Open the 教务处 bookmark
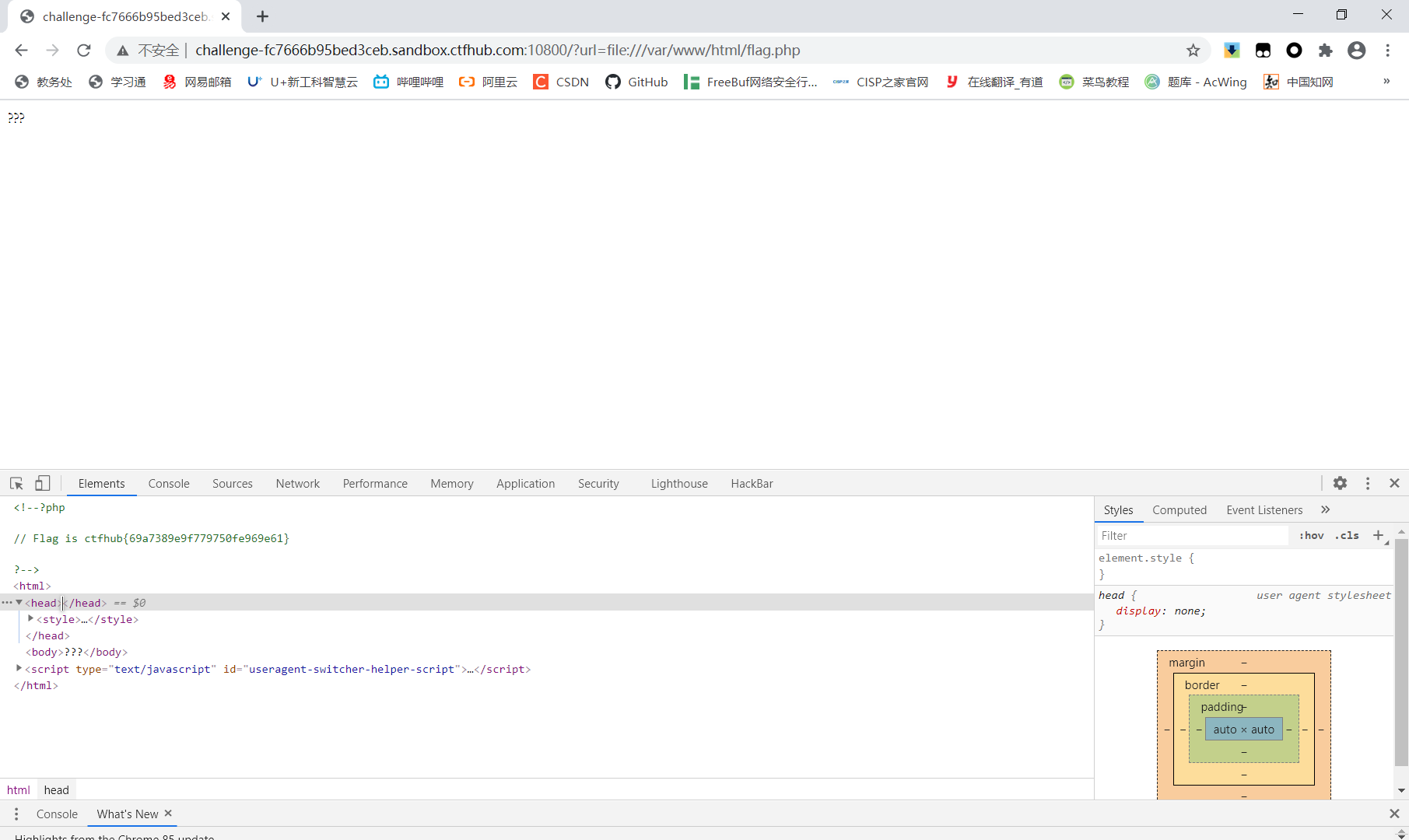This screenshot has height=840, width=1409. coord(44,82)
